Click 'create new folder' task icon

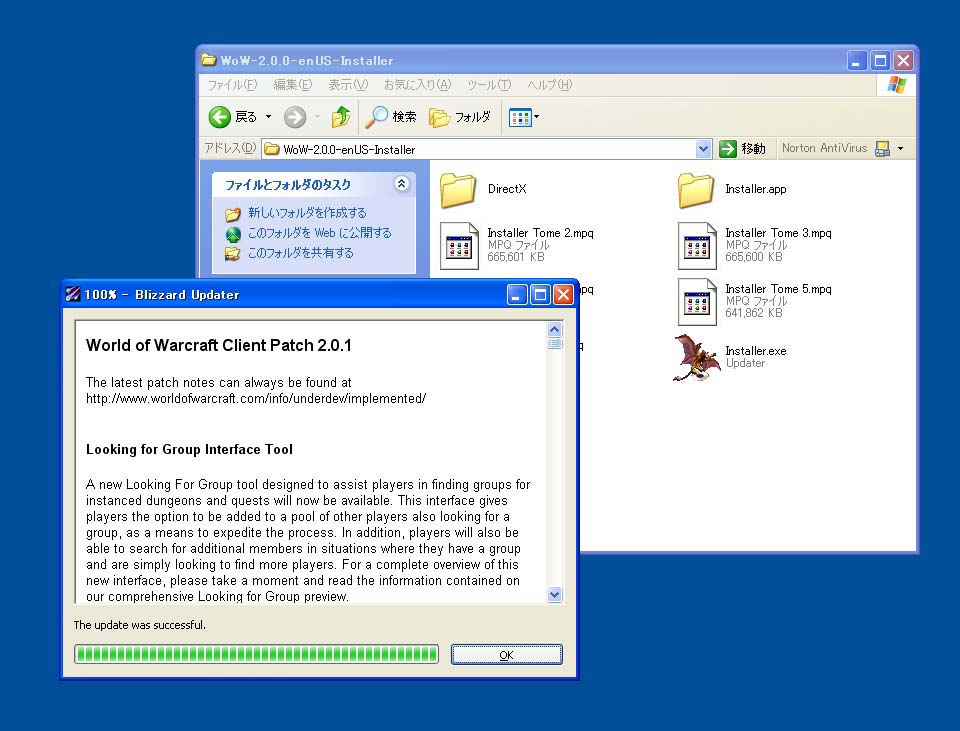coord(233,214)
